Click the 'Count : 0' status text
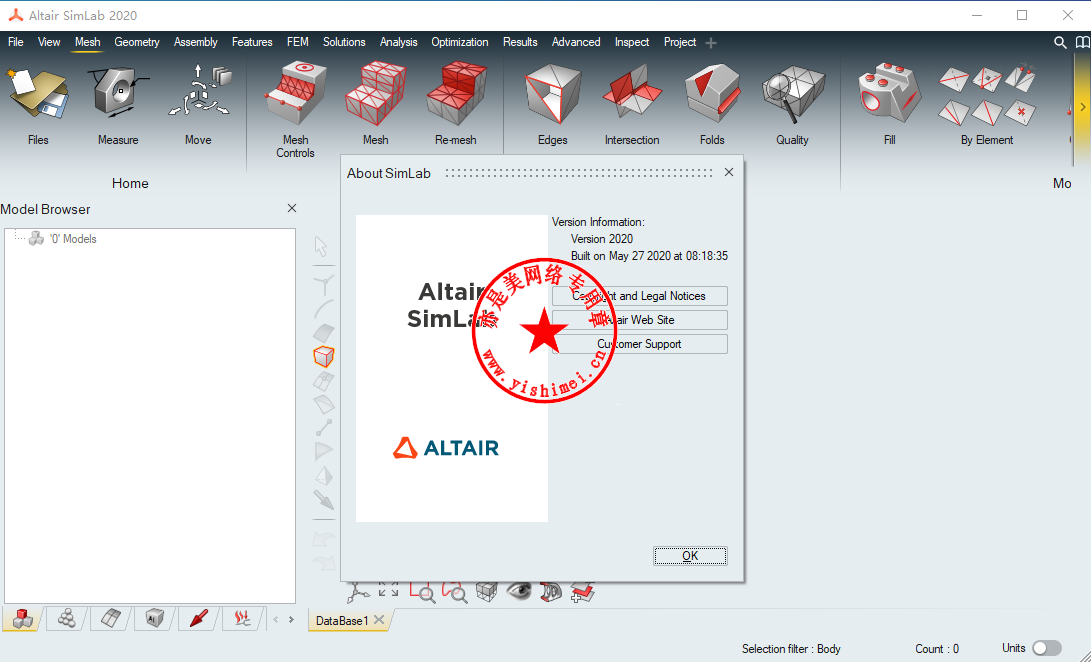The image size is (1091, 662). coord(937,649)
